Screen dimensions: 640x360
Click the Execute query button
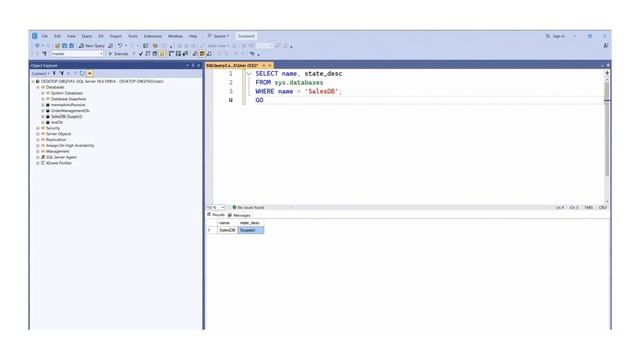click(118, 54)
